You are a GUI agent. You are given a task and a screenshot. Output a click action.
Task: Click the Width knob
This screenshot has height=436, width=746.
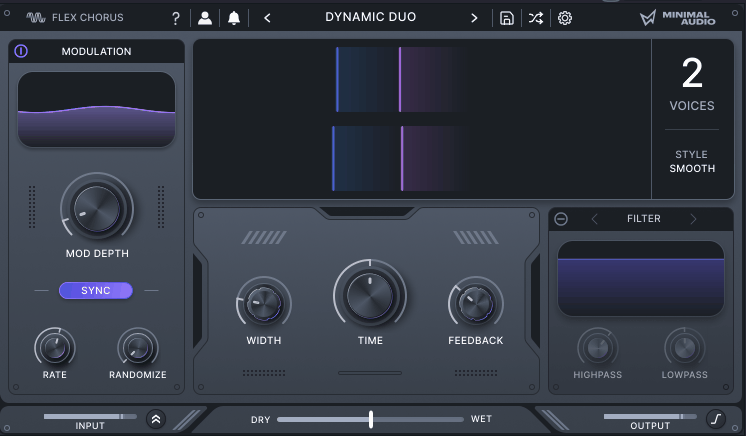(264, 304)
